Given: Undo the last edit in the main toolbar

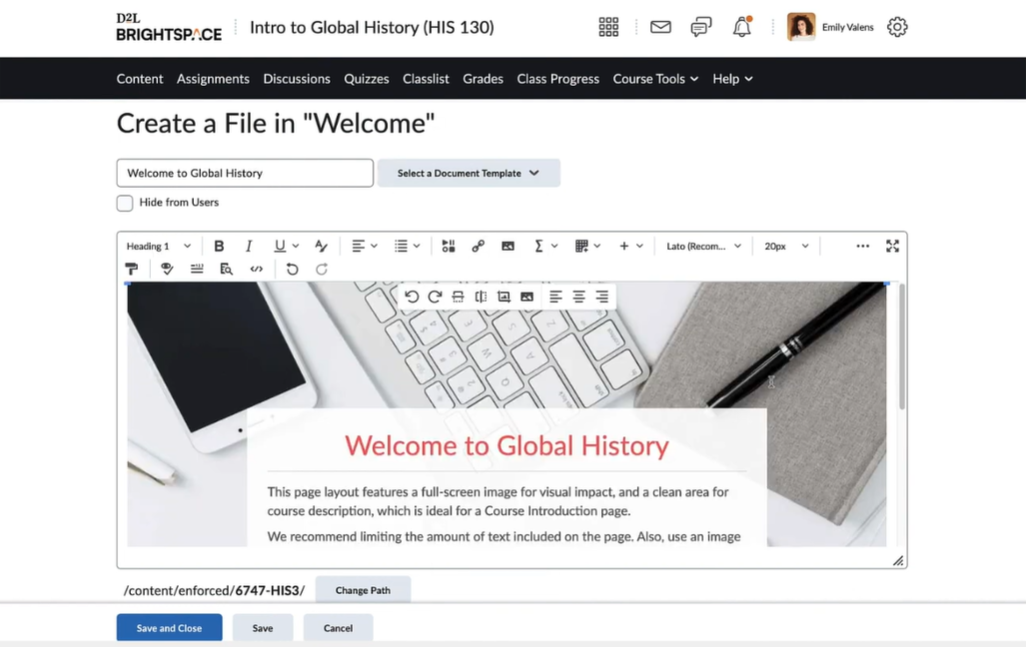Looking at the screenshot, I should pos(292,269).
